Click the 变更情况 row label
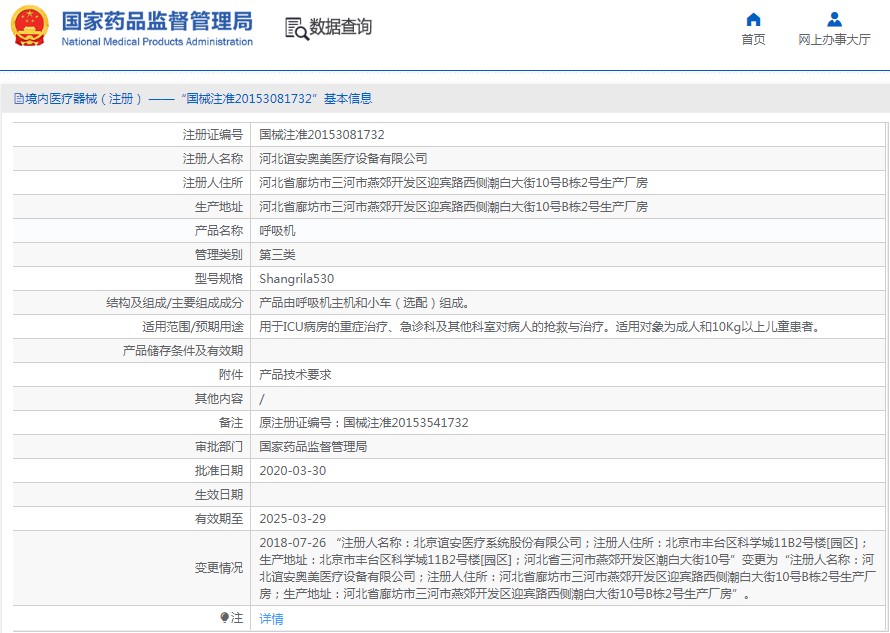 point(219,568)
